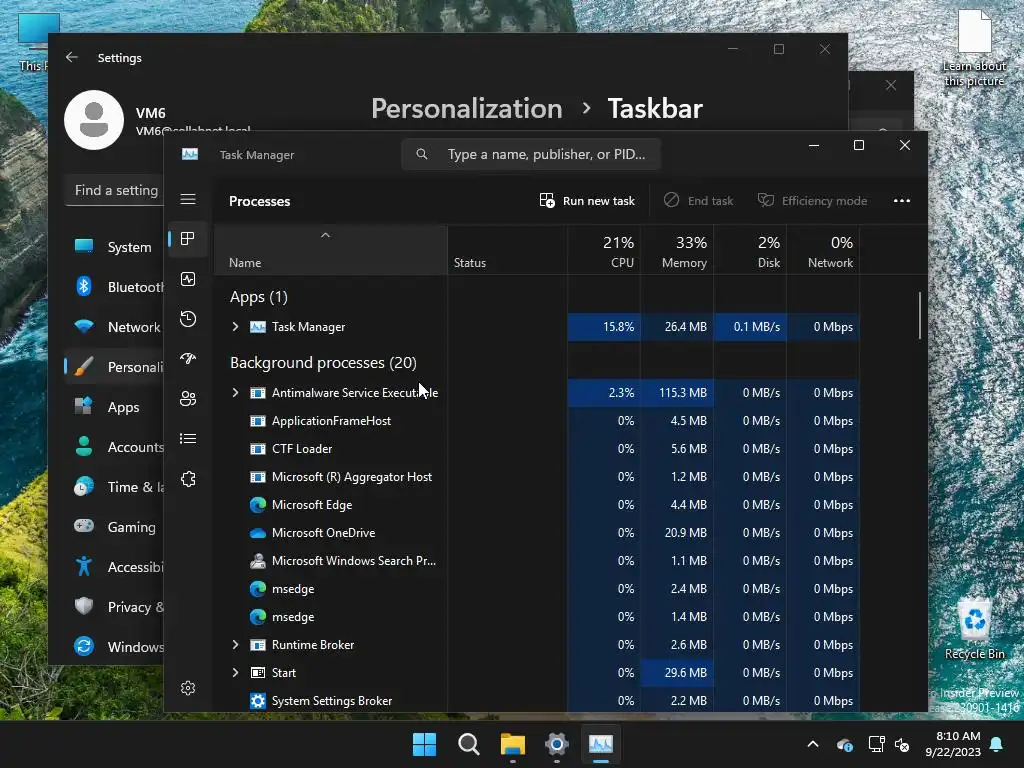
Task: Open Bluetooth section in Settings sidebar
Action: (114, 287)
